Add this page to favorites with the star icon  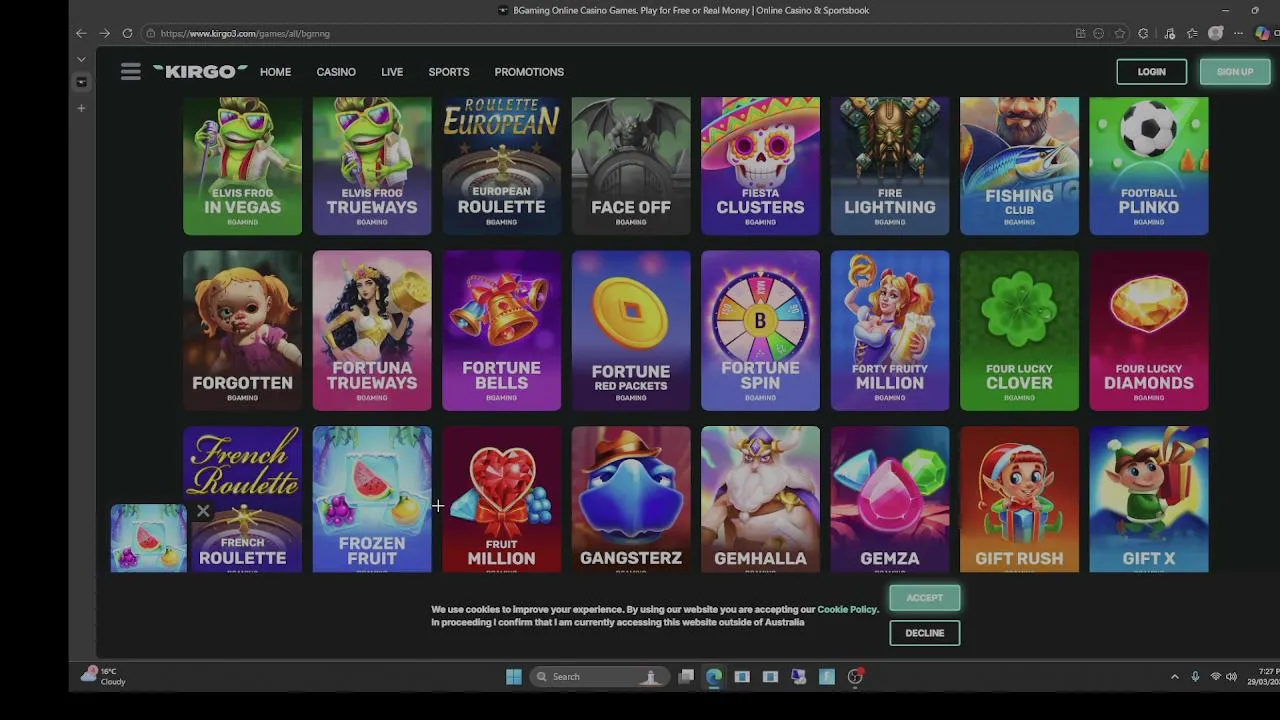(1120, 33)
